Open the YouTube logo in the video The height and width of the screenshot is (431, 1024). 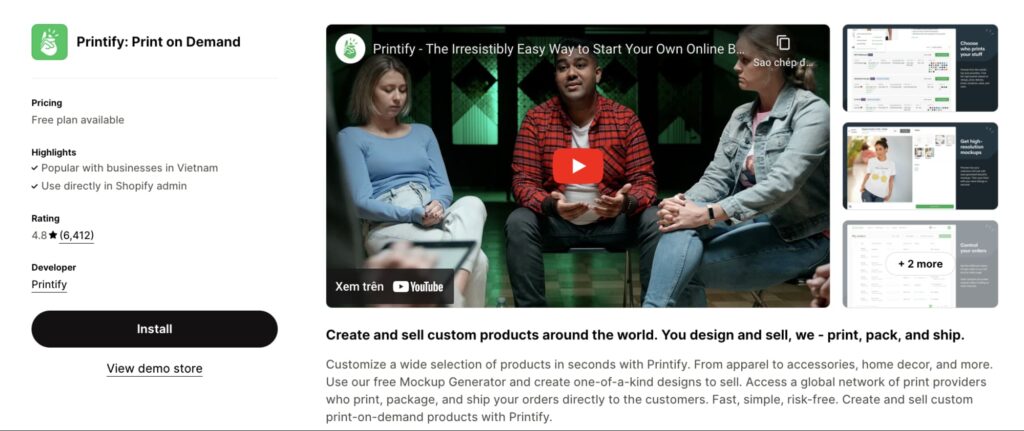click(x=418, y=287)
